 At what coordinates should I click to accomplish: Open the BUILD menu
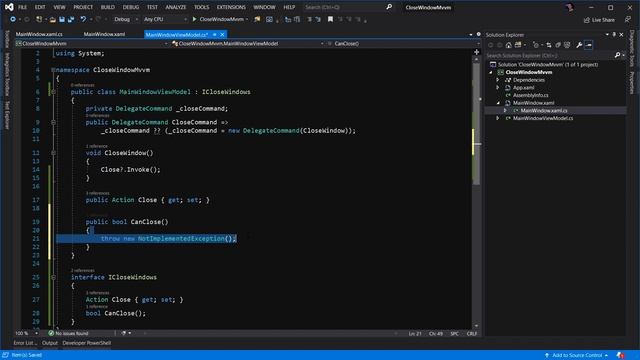point(108,7)
